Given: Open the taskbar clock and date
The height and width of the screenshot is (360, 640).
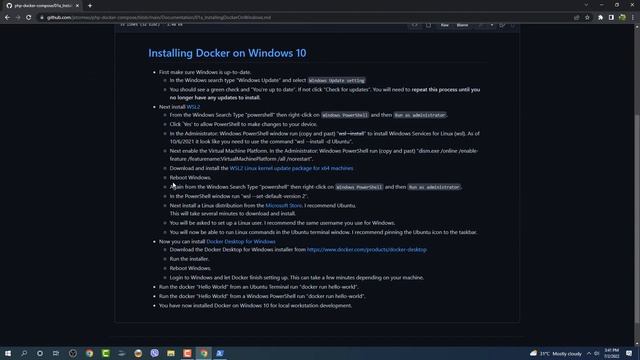Looking at the screenshot, I should [x=611, y=353].
